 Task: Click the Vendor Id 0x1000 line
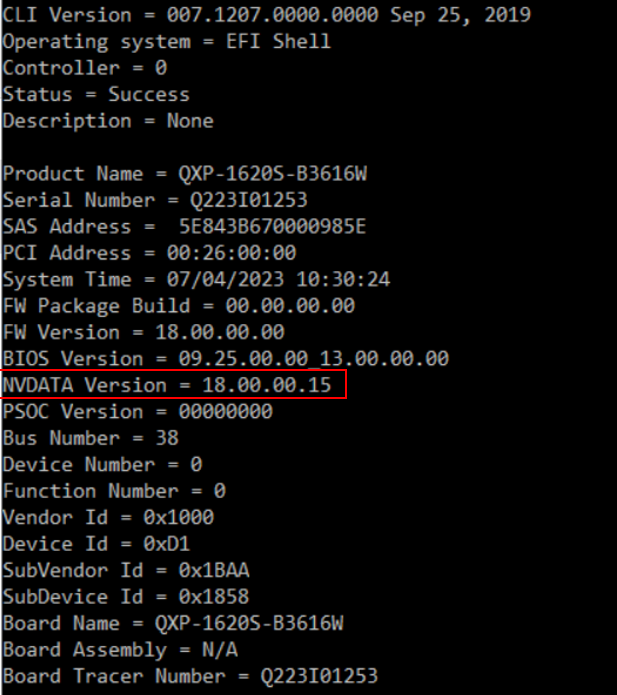[108, 517]
